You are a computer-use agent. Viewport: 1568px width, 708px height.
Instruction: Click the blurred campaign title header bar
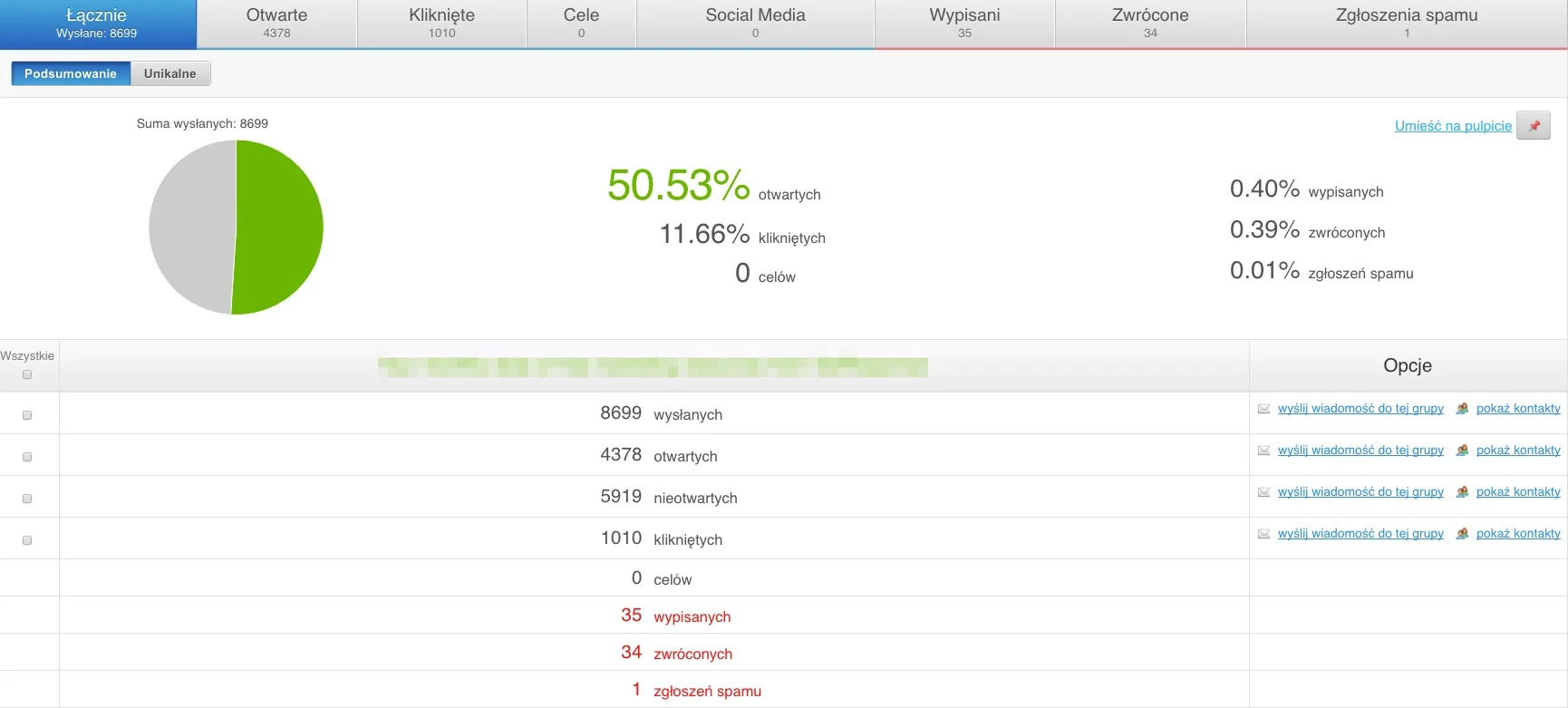coord(653,367)
